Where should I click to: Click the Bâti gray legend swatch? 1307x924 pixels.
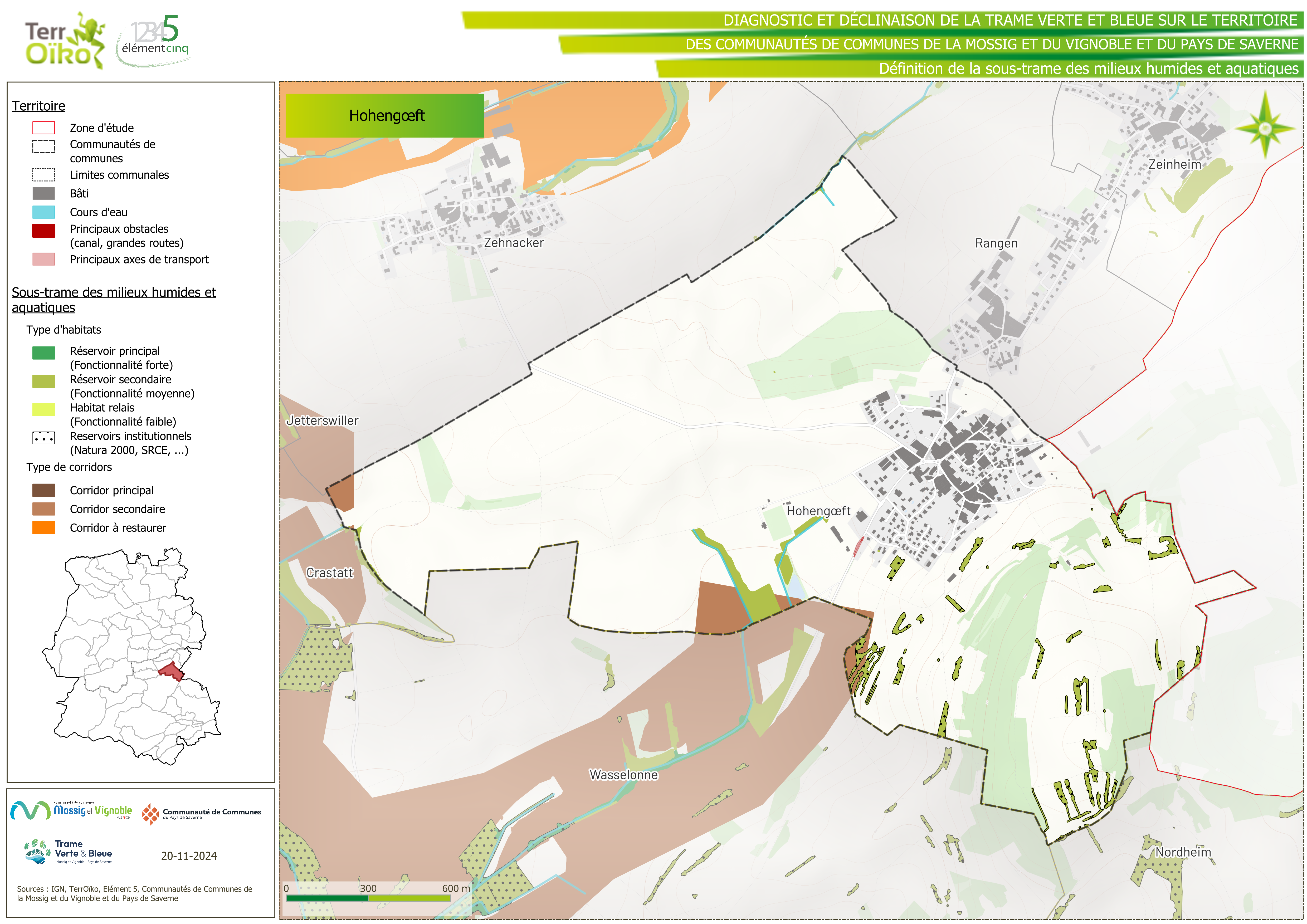43,194
